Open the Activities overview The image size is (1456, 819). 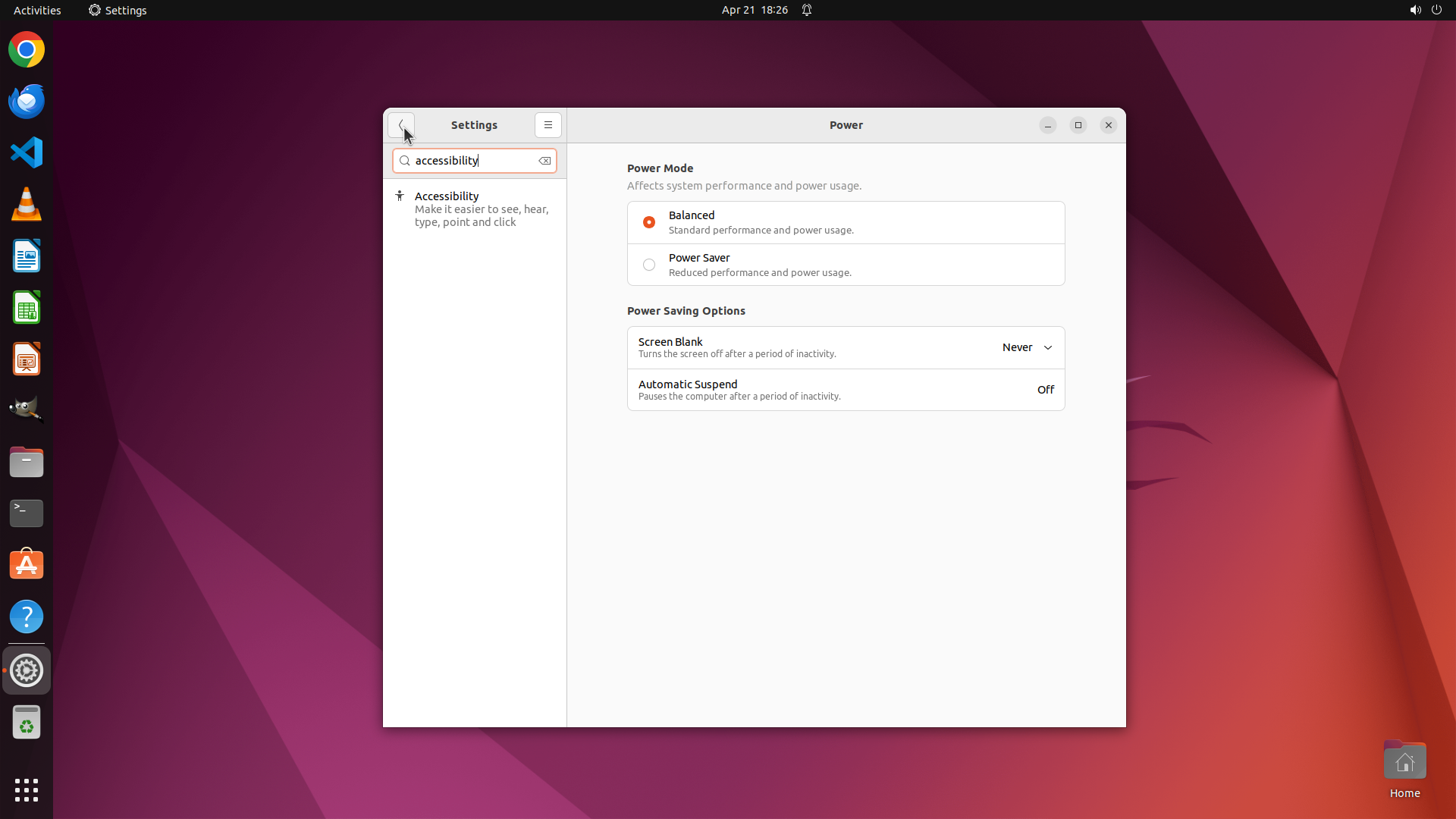pyautogui.click(x=37, y=10)
